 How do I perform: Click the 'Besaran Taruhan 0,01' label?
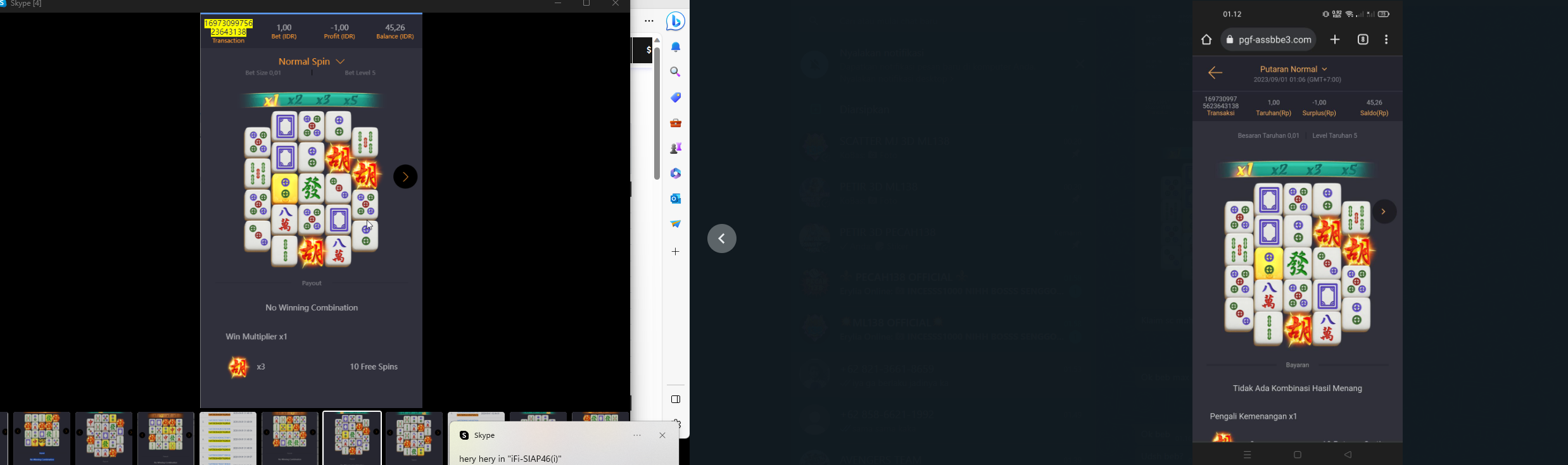[x=1268, y=136]
